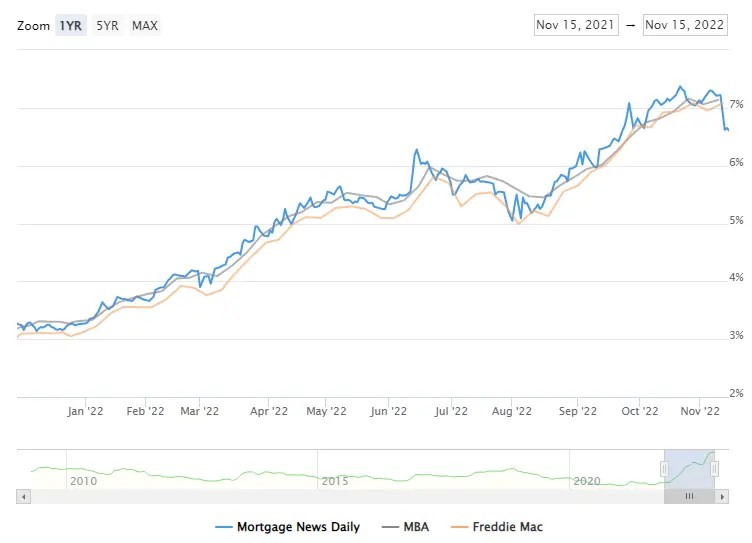Click the 6% y-axis label
Image resolution: width=752 pixels, height=543 pixels.
coord(736,162)
